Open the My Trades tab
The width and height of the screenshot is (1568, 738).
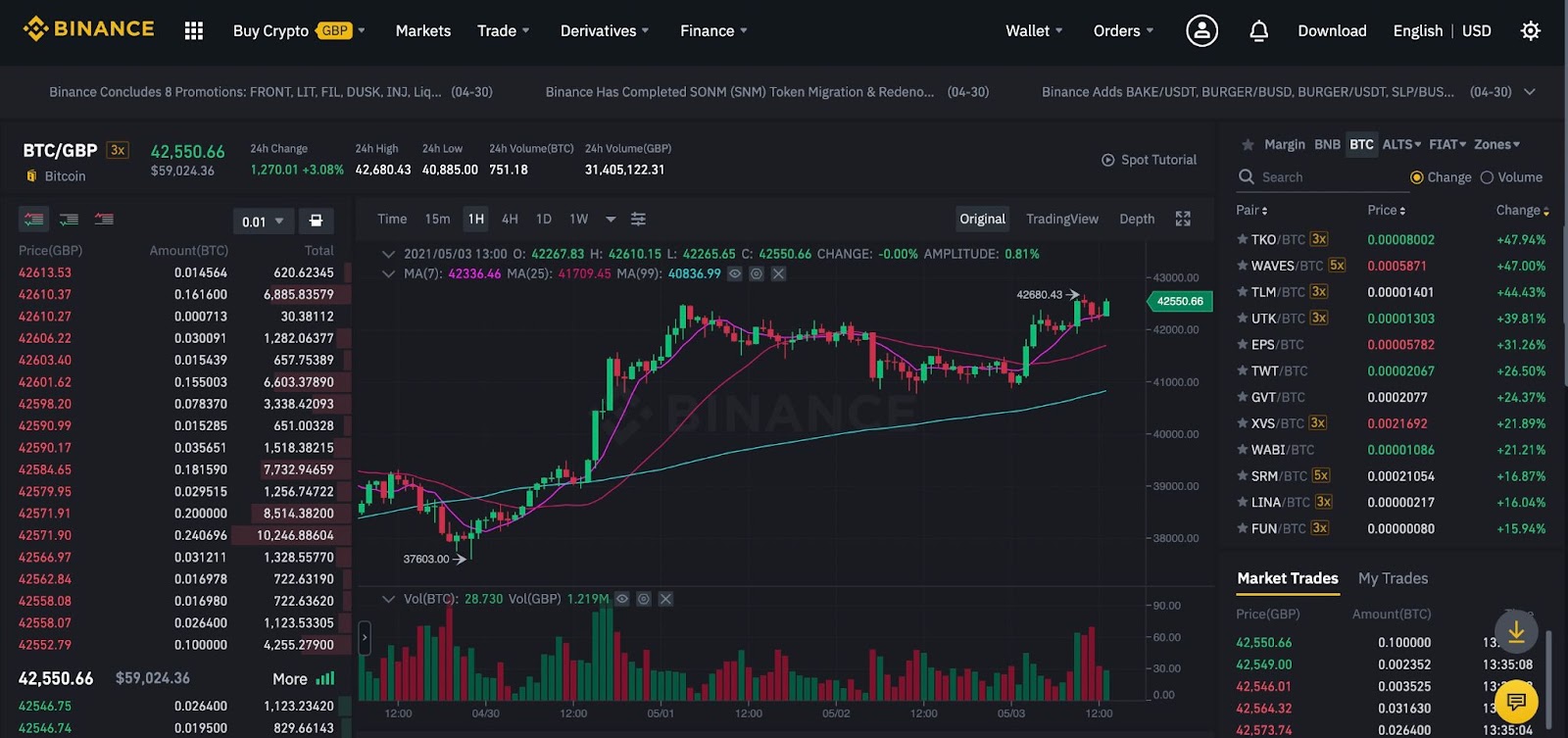(1393, 579)
